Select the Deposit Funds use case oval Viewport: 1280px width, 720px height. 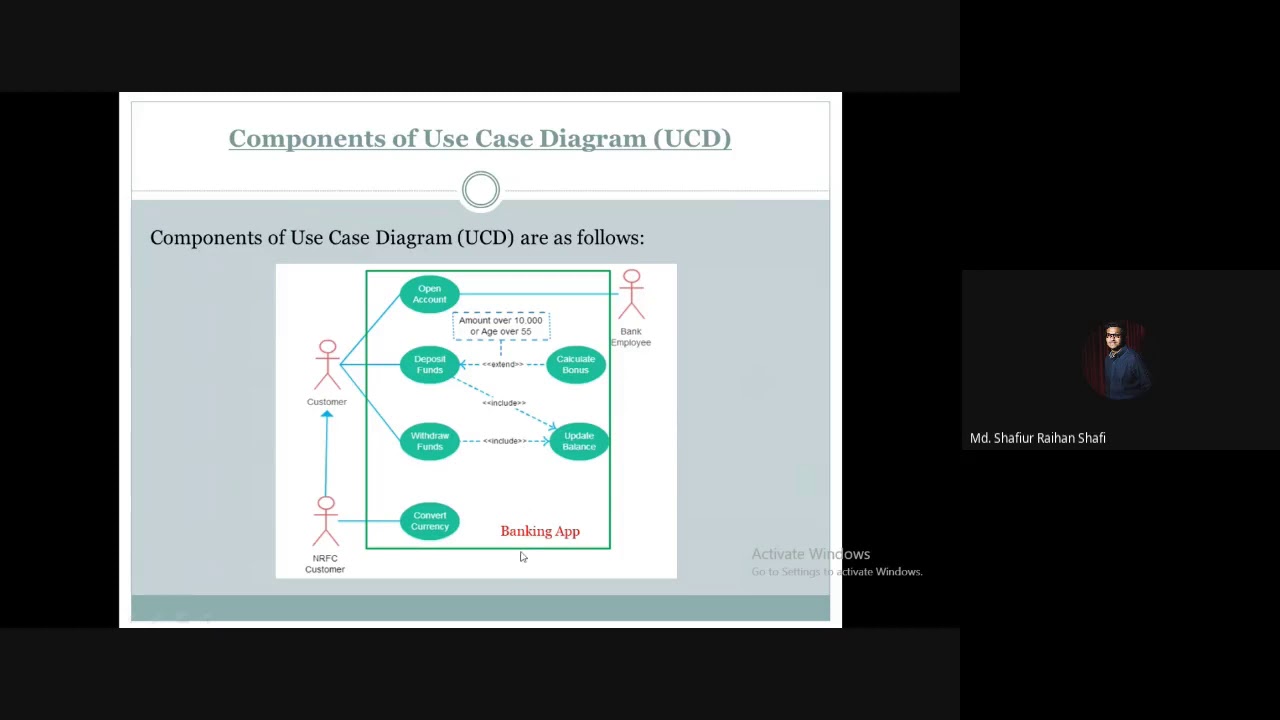point(429,364)
